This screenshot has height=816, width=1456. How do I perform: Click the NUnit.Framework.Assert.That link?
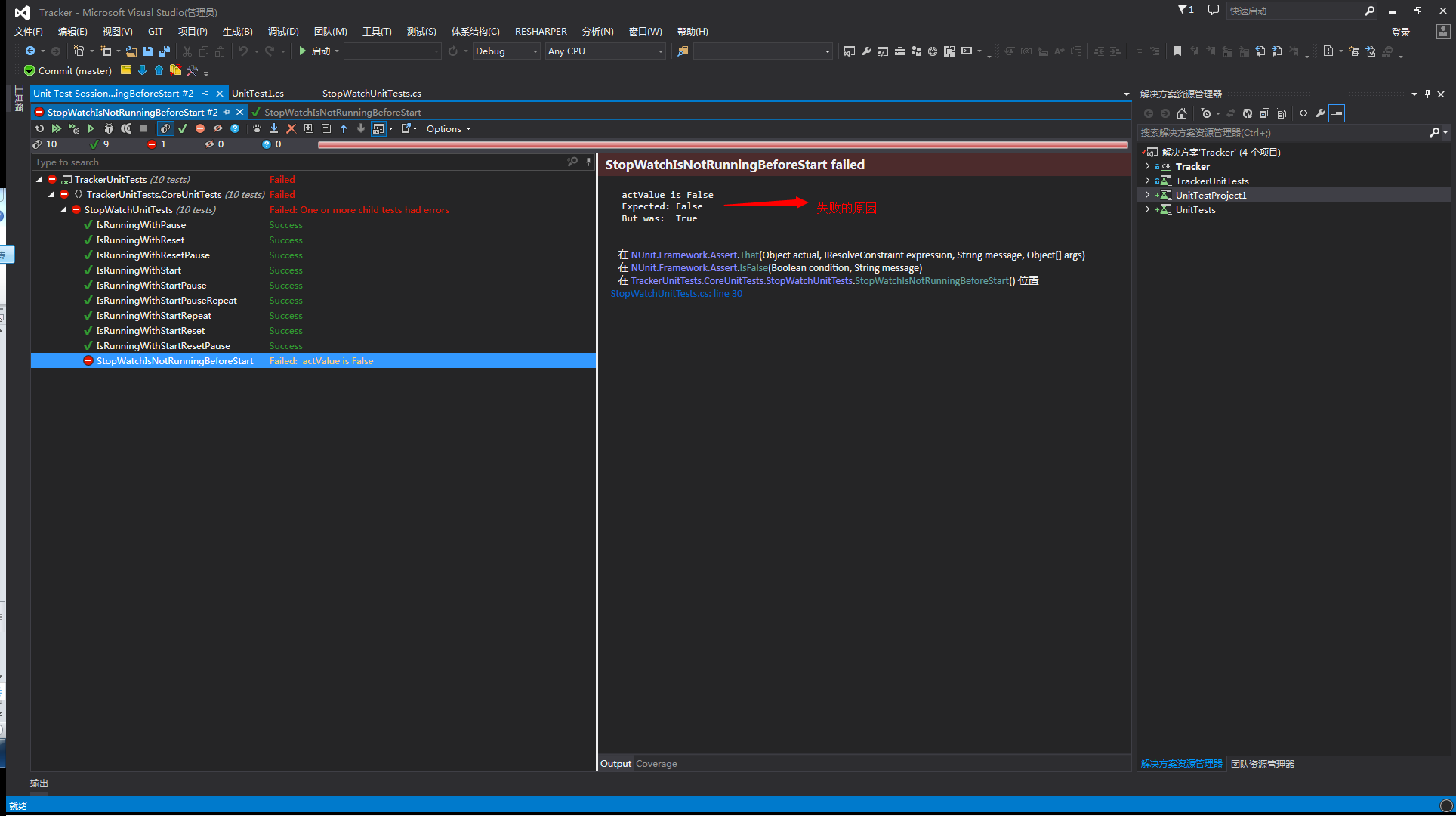695,255
